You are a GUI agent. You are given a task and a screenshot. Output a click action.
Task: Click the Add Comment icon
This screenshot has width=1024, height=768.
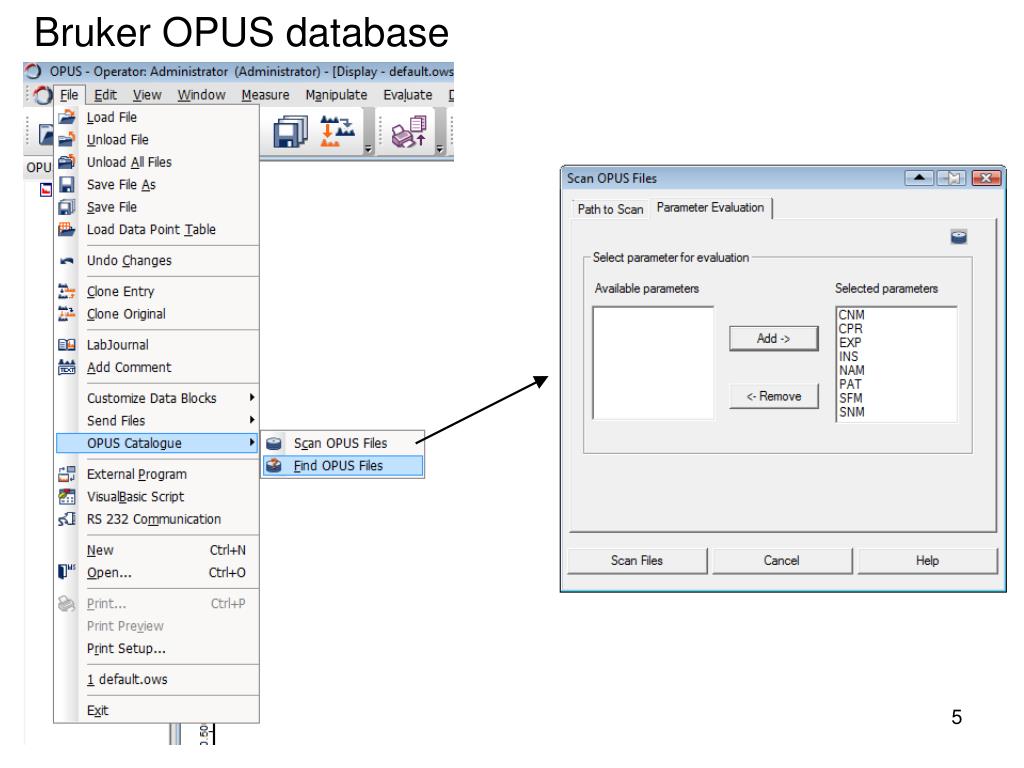(x=67, y=368)
